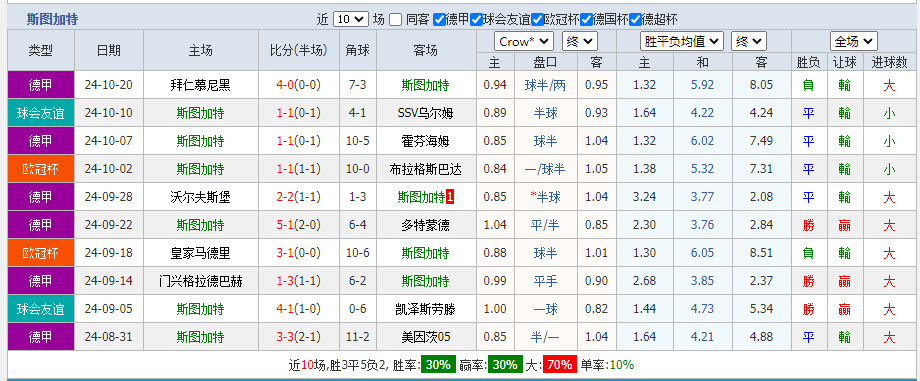
Task: Uncheck the 欧冠杯 filter checkbox
Action: [537, 19]
